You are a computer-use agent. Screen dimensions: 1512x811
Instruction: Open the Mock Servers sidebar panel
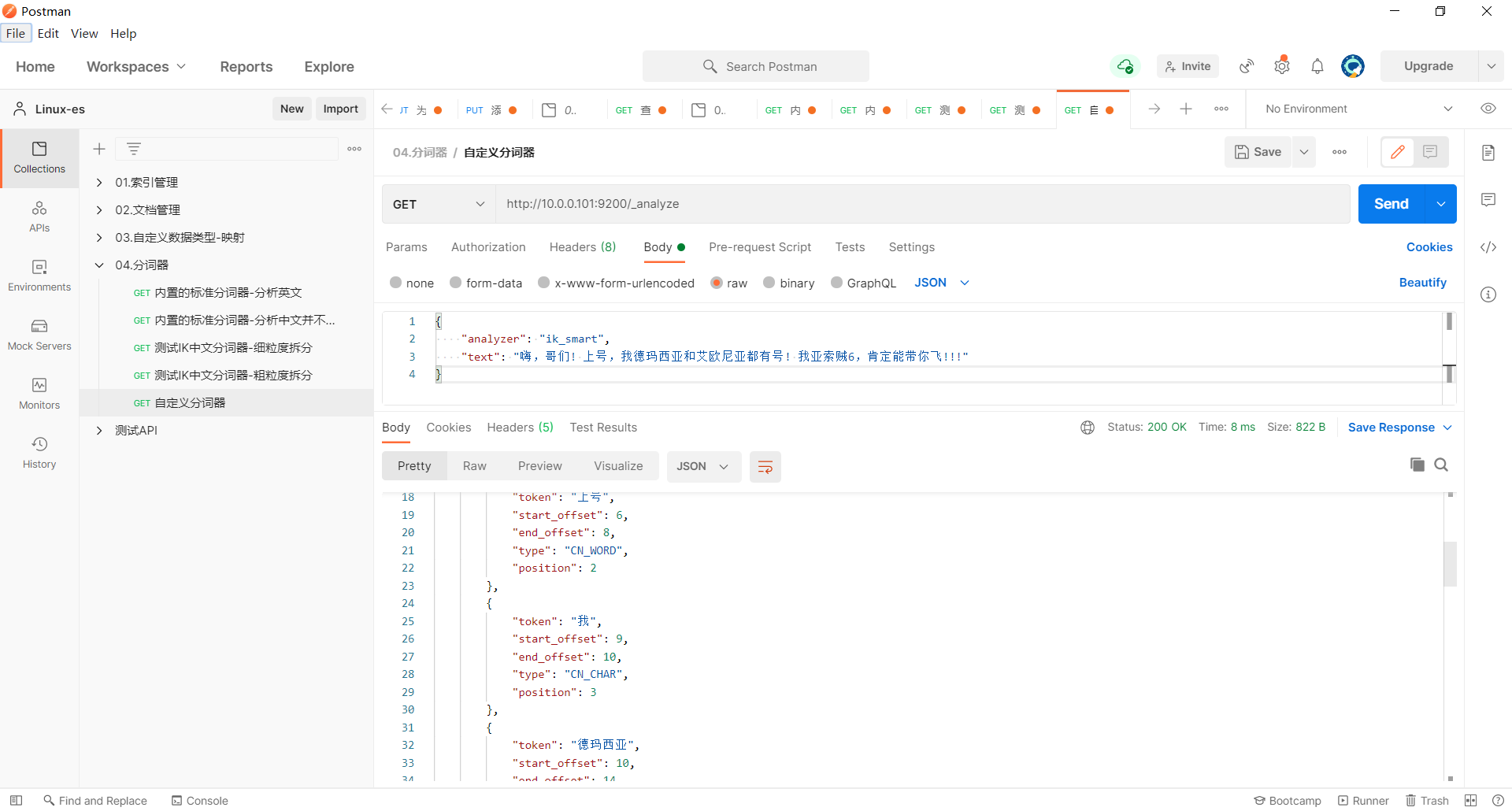pyautogui.click(x=39, y=335)
